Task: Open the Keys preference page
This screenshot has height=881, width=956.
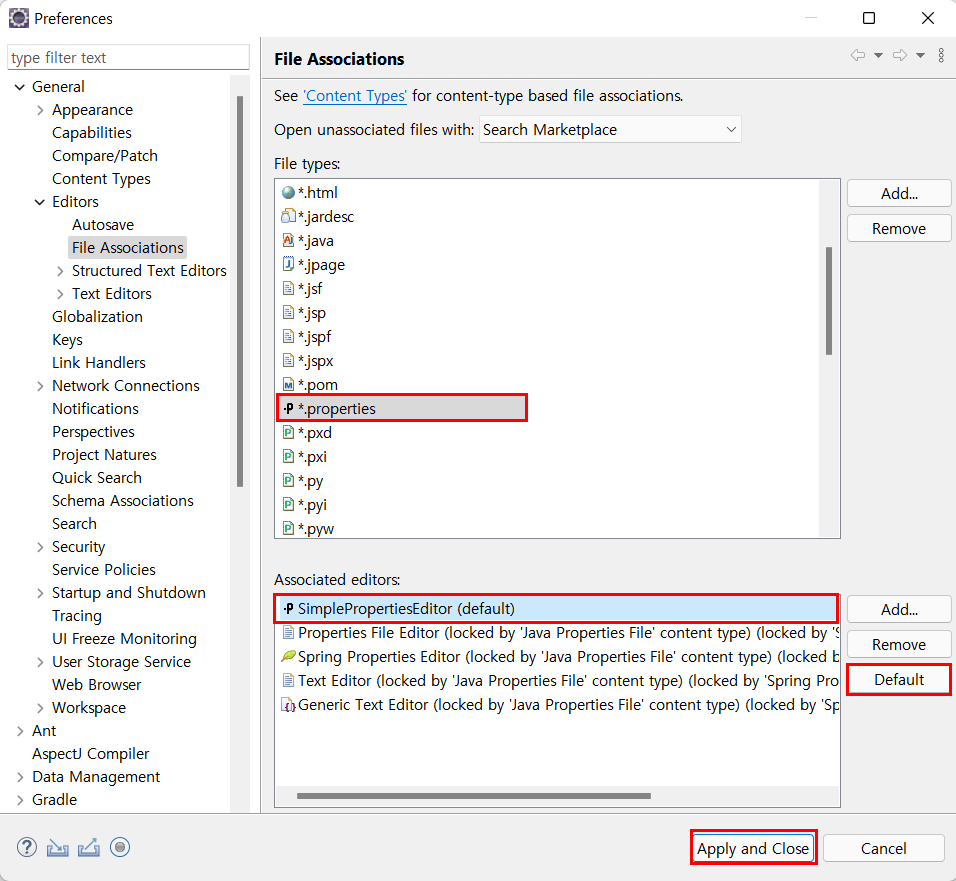Action: click(67, 340)
